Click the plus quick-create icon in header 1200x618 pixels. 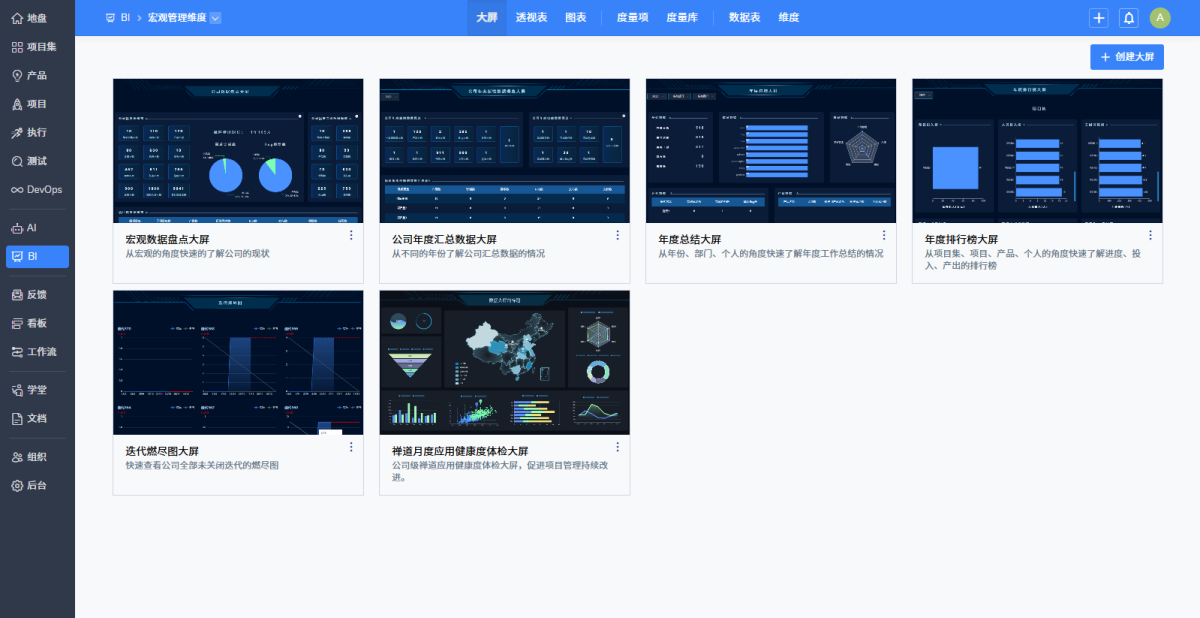pyautogui.click(x=1098, y=18)
